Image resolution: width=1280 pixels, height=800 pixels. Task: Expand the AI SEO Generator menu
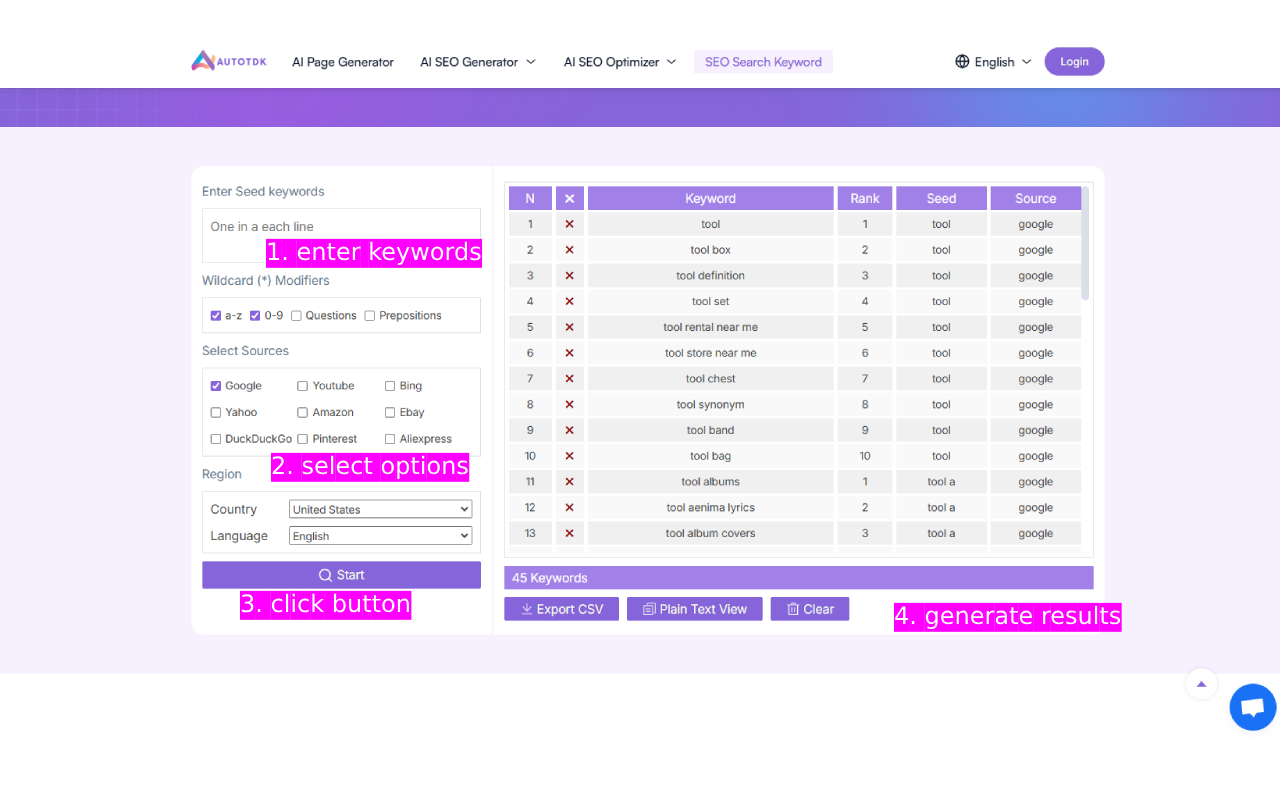tap(477, 62)
